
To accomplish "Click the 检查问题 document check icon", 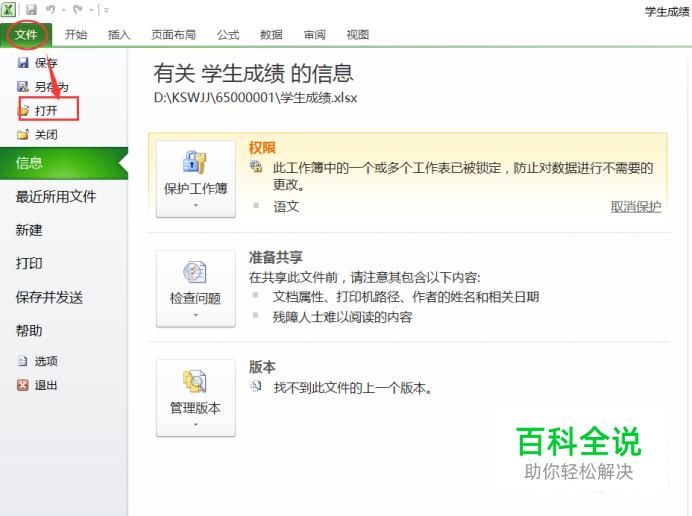I will [x=195, y=271].
